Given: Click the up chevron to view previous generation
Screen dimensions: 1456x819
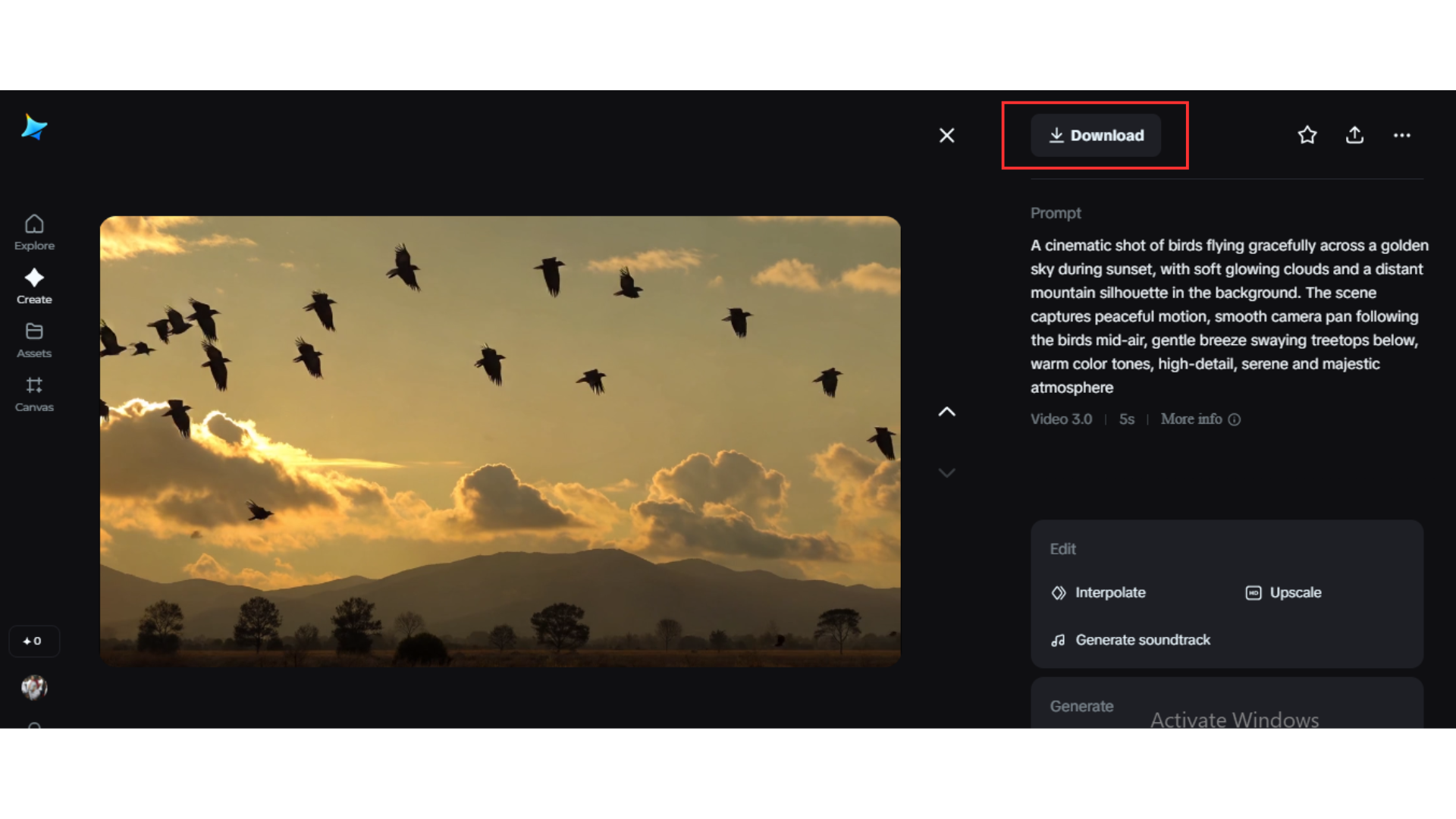Looking at the screenshot, I should 946,411.
